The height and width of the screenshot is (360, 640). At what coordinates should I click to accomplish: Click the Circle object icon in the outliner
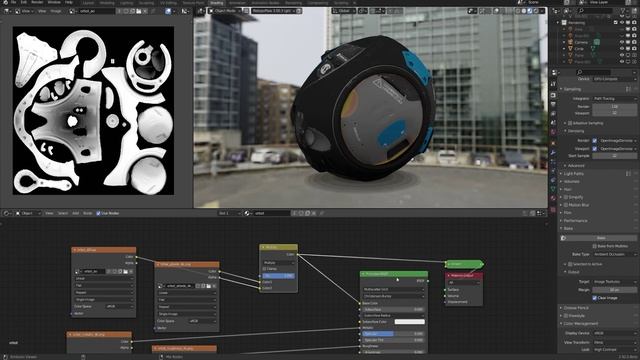[571, 49]
